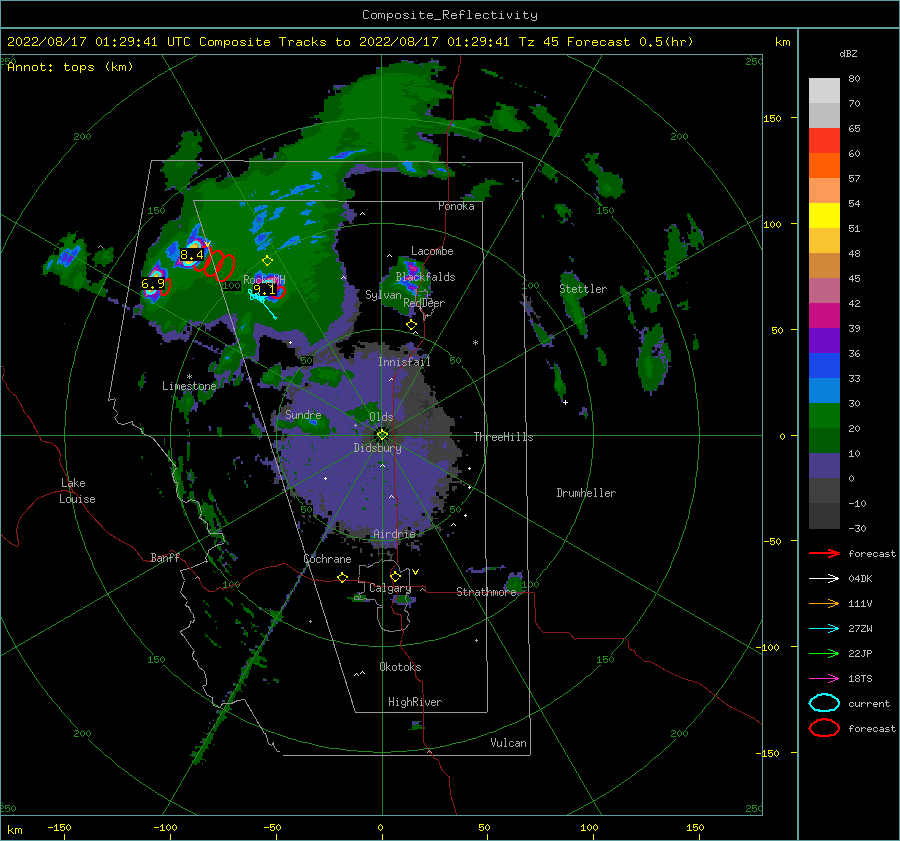
Task: Click the 111V legend text
Action: tap(860, 603)
